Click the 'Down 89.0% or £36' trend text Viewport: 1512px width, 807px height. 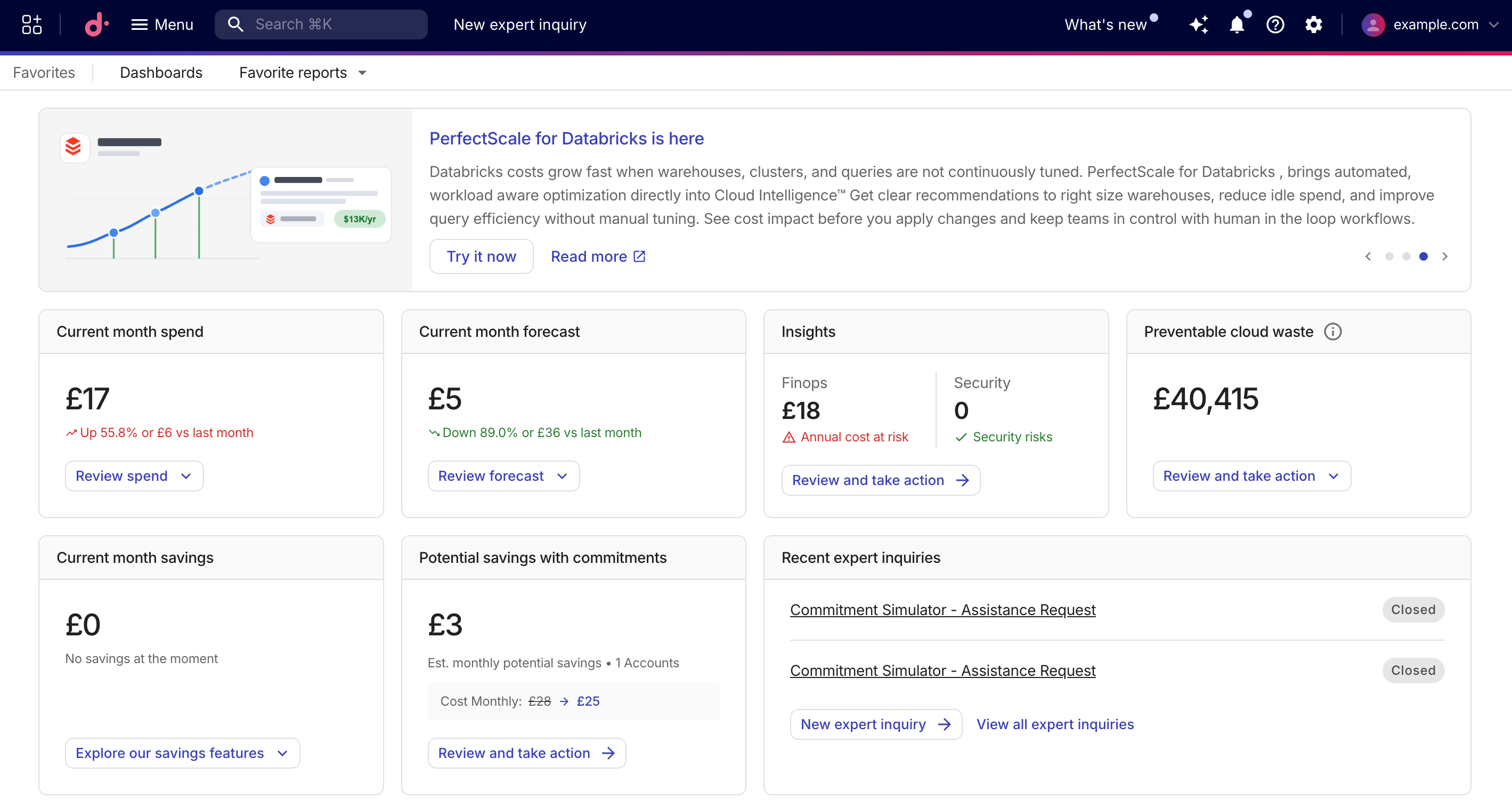click(x=542, y=433)
